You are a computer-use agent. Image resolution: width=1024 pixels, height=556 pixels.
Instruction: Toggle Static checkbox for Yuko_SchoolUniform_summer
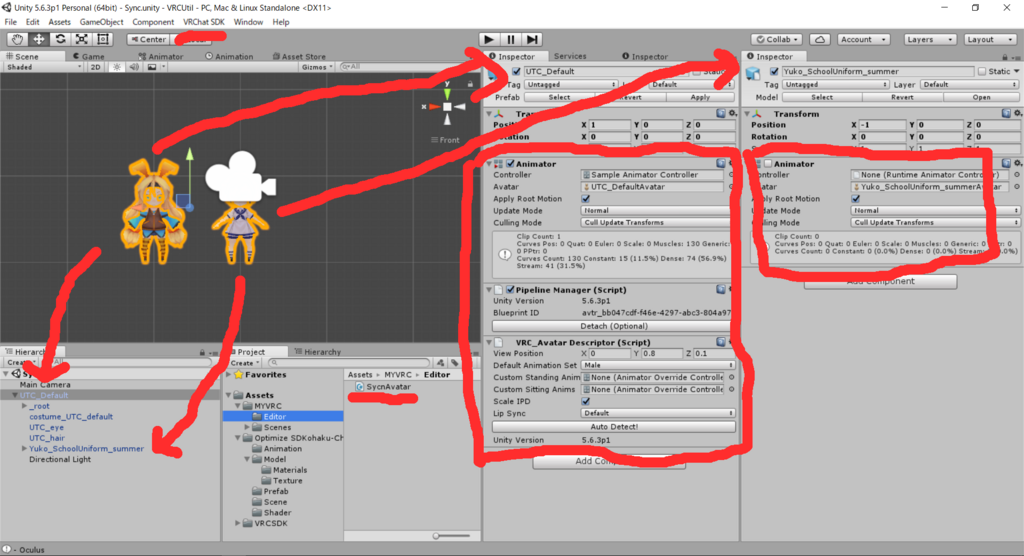[982, 71]
